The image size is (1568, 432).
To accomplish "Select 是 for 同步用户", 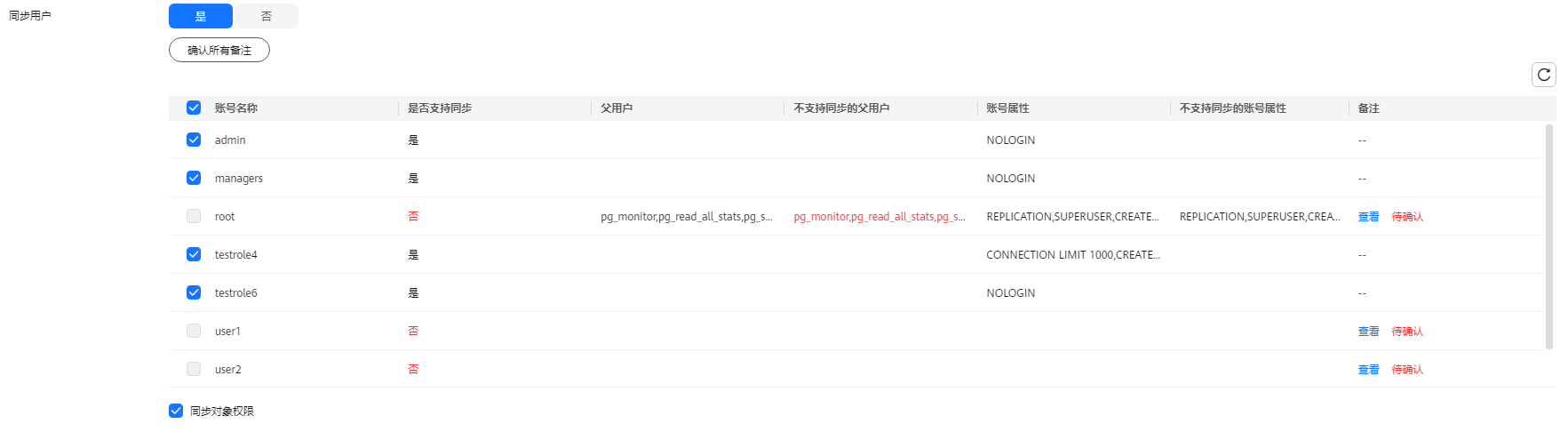I will (x=201, y=16).
